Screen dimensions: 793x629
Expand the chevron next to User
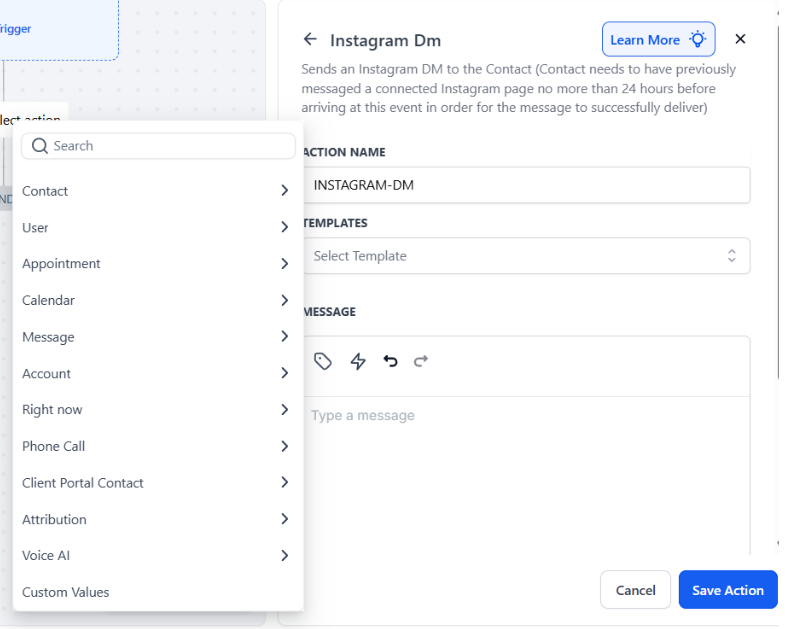pyautogui.click(x=285, y=227)
